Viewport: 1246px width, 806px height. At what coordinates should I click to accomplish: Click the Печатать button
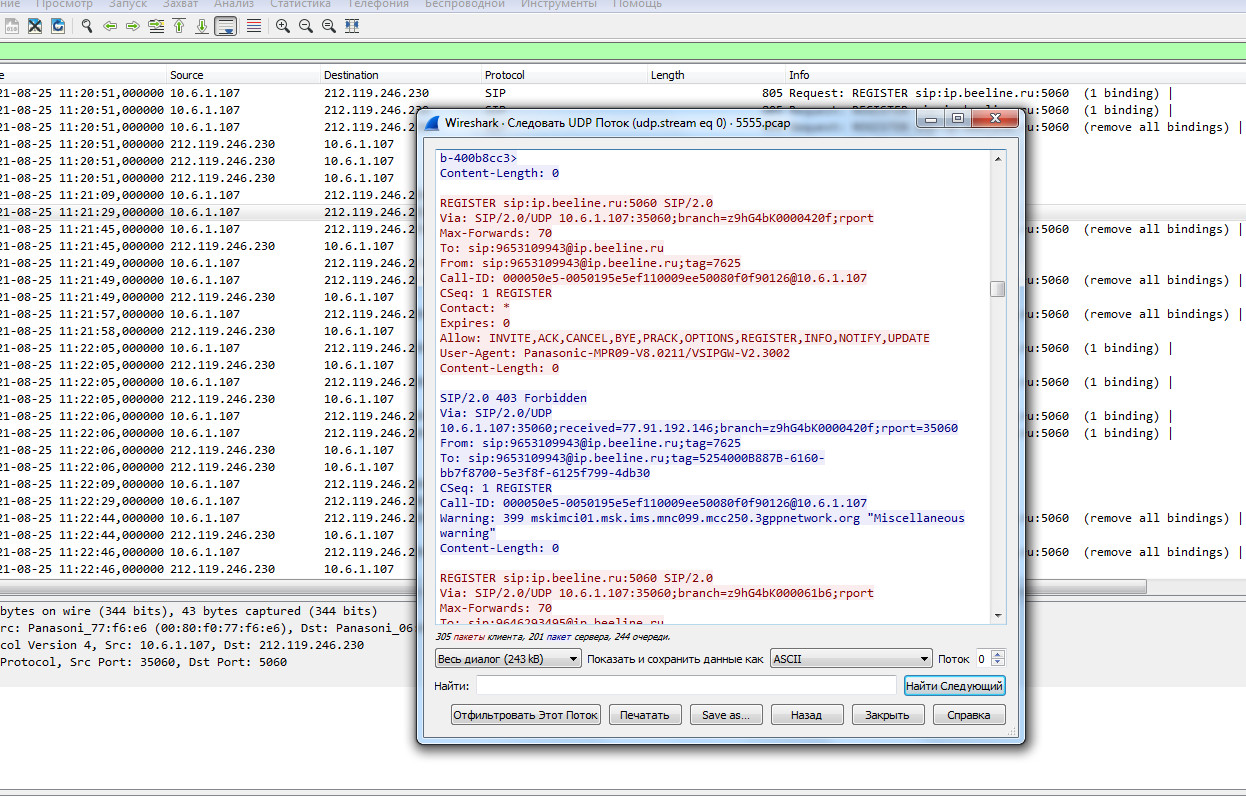[645, 715]
